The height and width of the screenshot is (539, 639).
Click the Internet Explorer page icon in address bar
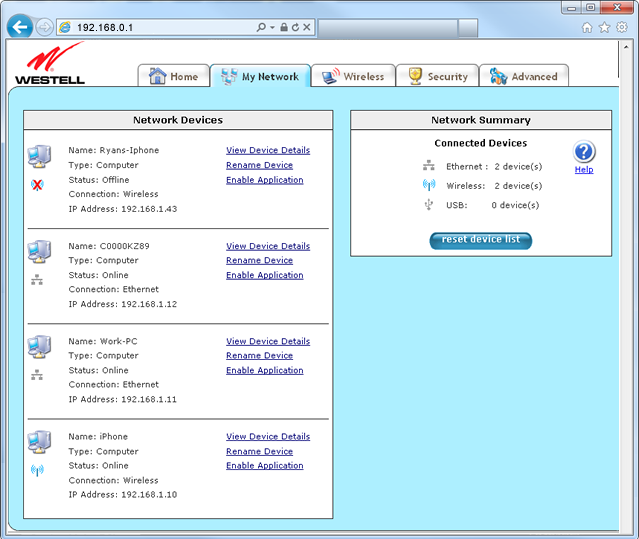coord(65,27)
